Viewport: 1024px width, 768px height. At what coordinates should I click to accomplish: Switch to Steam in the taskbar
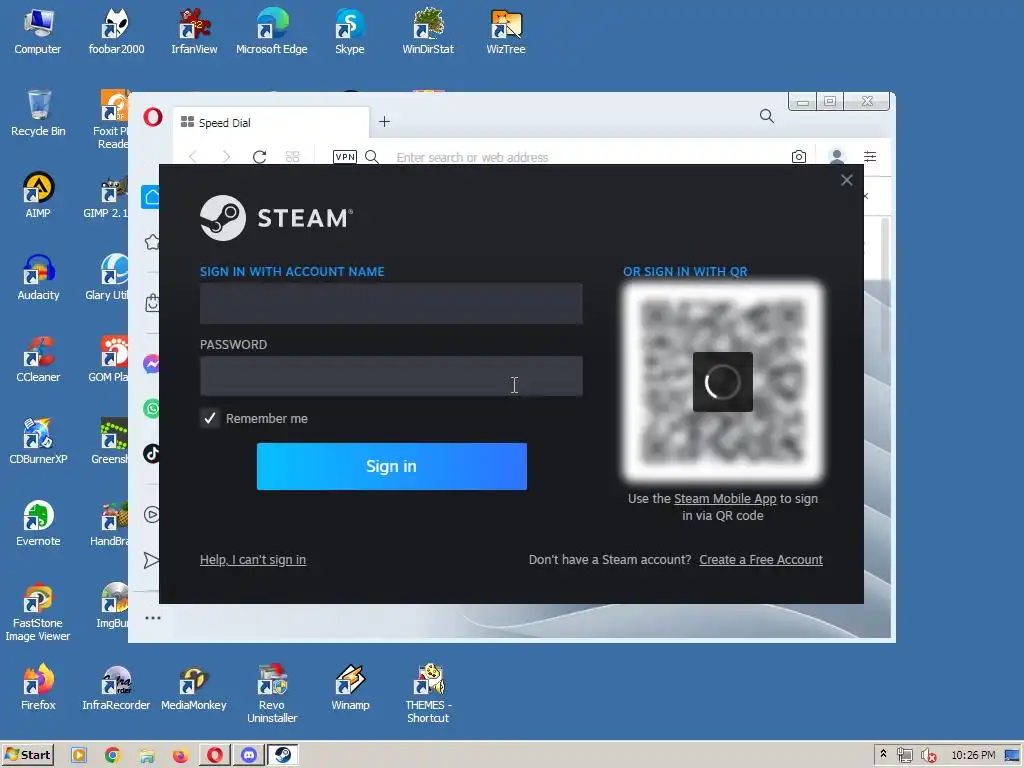point(282,755)
